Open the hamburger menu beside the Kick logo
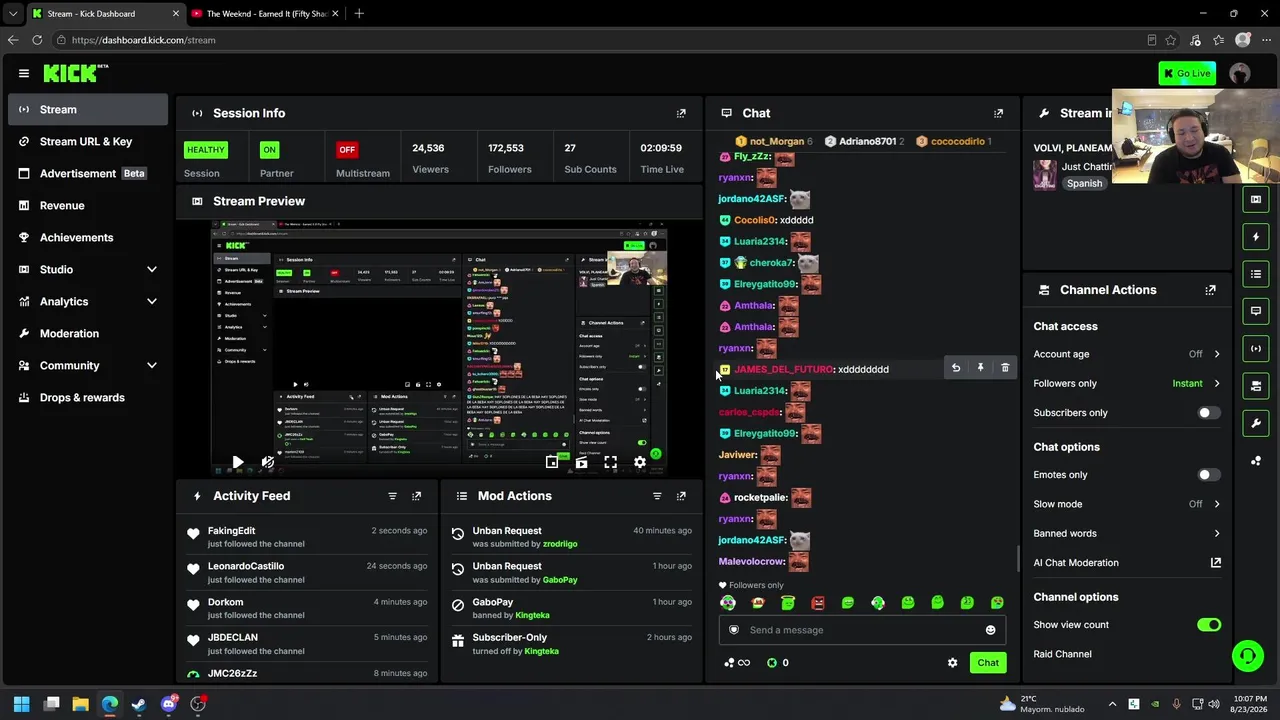The height and width of the screenshot is (720, 1280). (24, 73)
